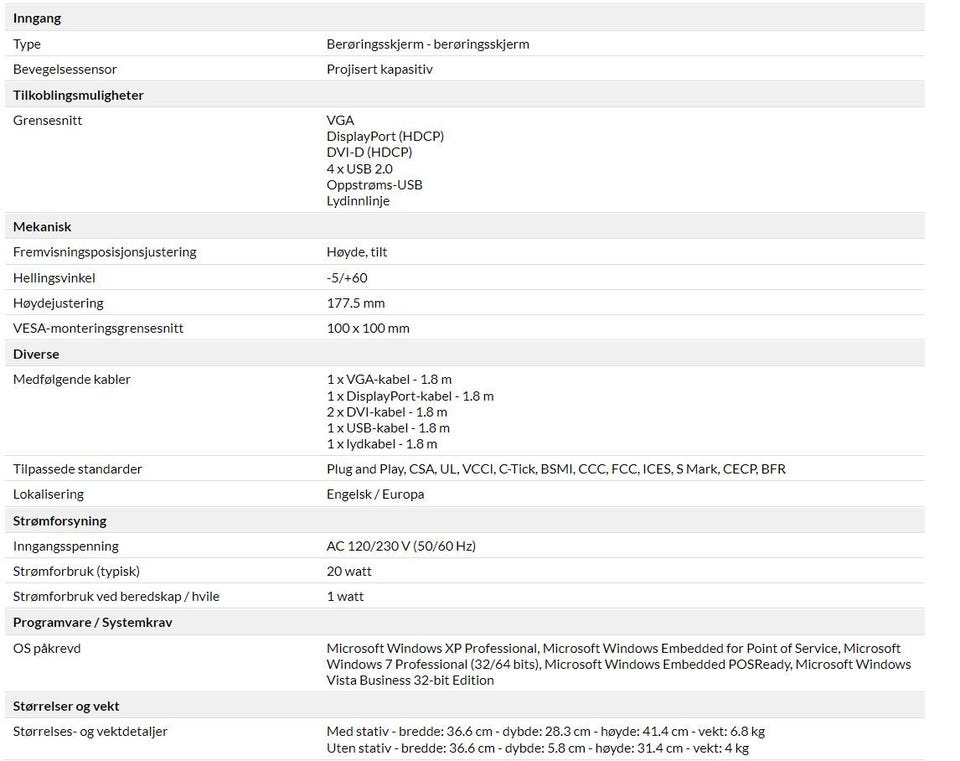
Task: Click the Inngang section header
Action: coord(37,18)
